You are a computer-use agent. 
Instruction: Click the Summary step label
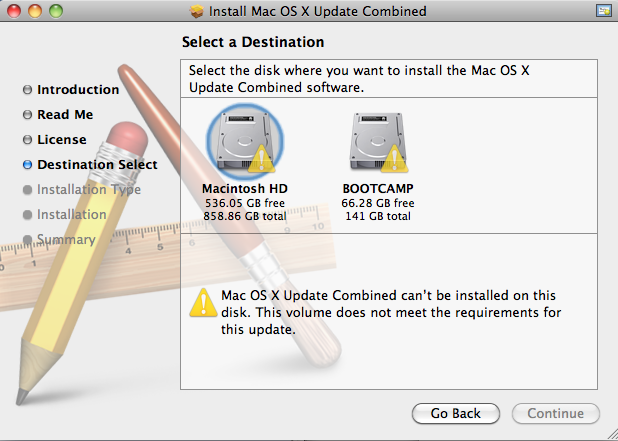[x=66, y=240]
